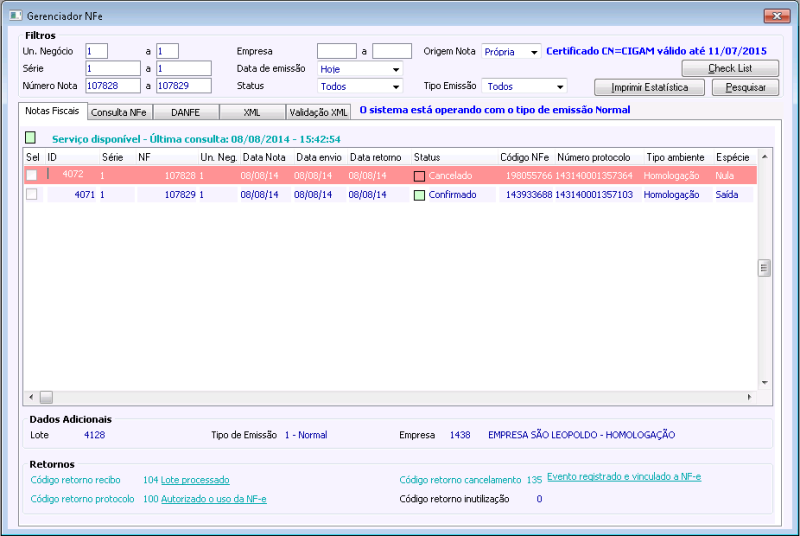Screen dimensions: 800x536
Task: Click the Sel column header
Action: click(x=33, y=157)
